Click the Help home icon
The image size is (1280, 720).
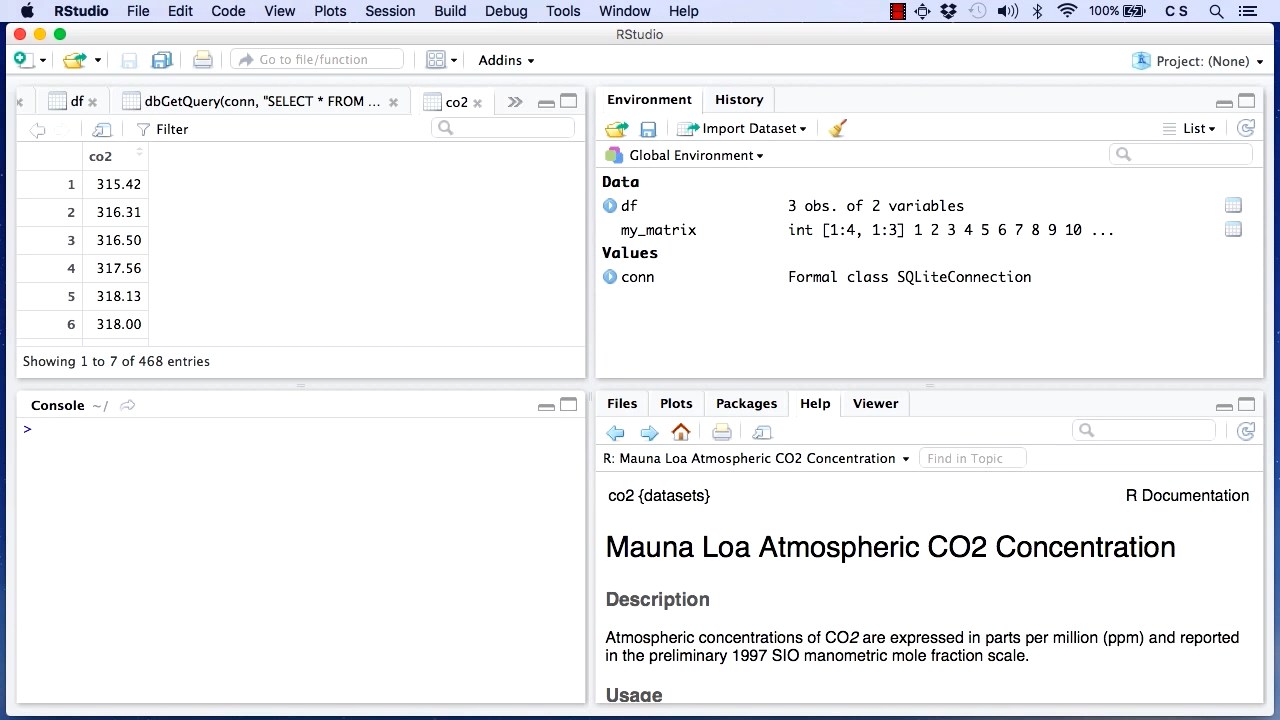click(x=681, y=432)
